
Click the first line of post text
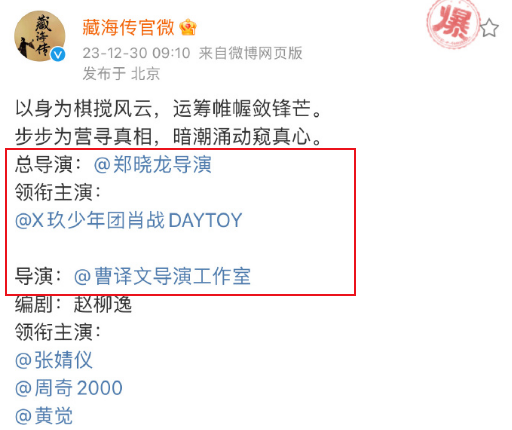tap(169, 109)
